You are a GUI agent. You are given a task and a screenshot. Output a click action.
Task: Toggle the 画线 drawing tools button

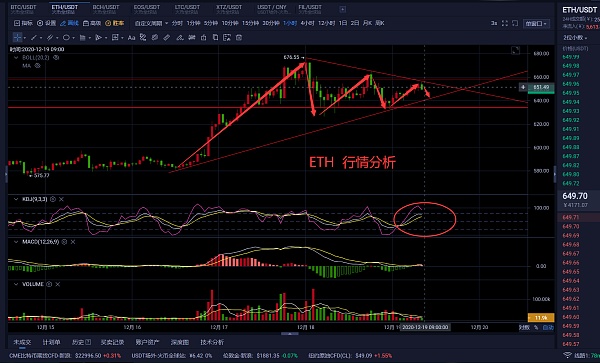point(69,23)
